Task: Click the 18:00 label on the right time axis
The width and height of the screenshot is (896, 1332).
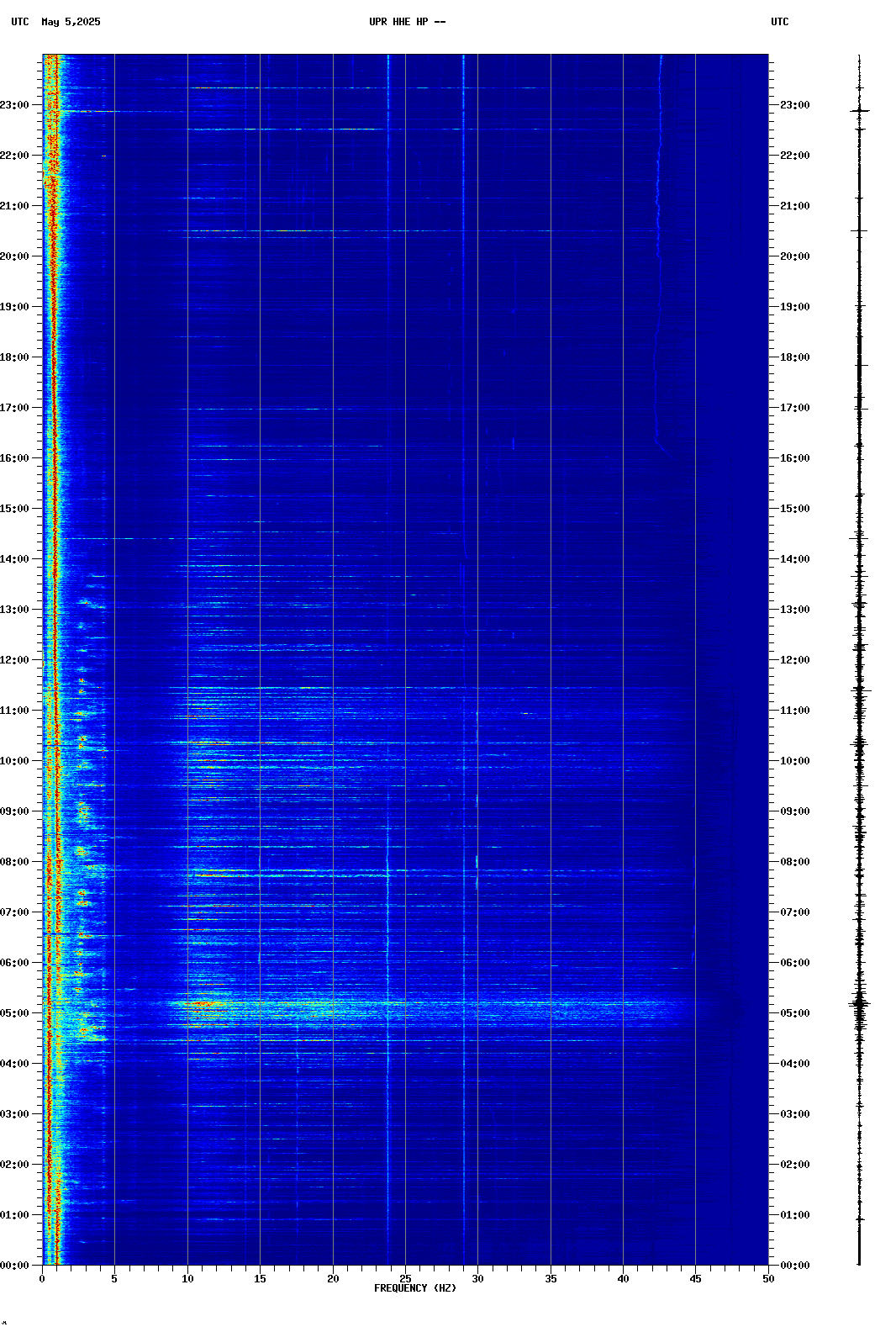Action: coord(795,357)
